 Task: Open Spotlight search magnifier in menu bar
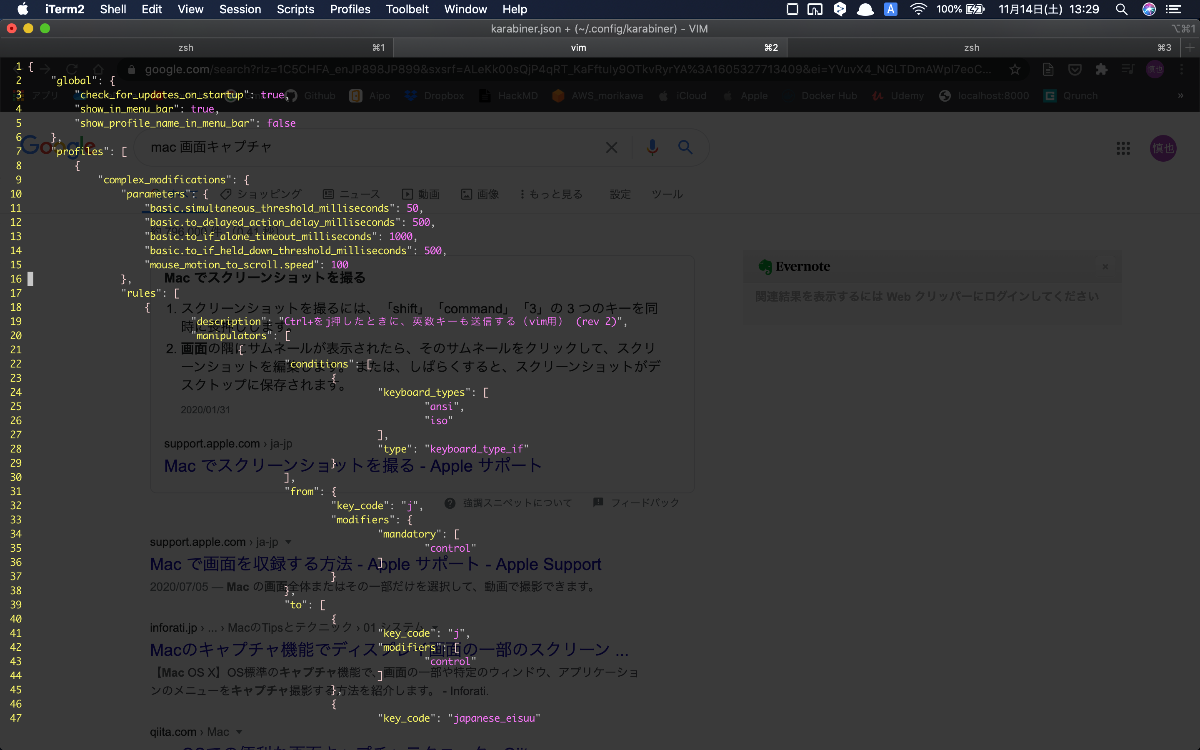(x=1122, y=9)
